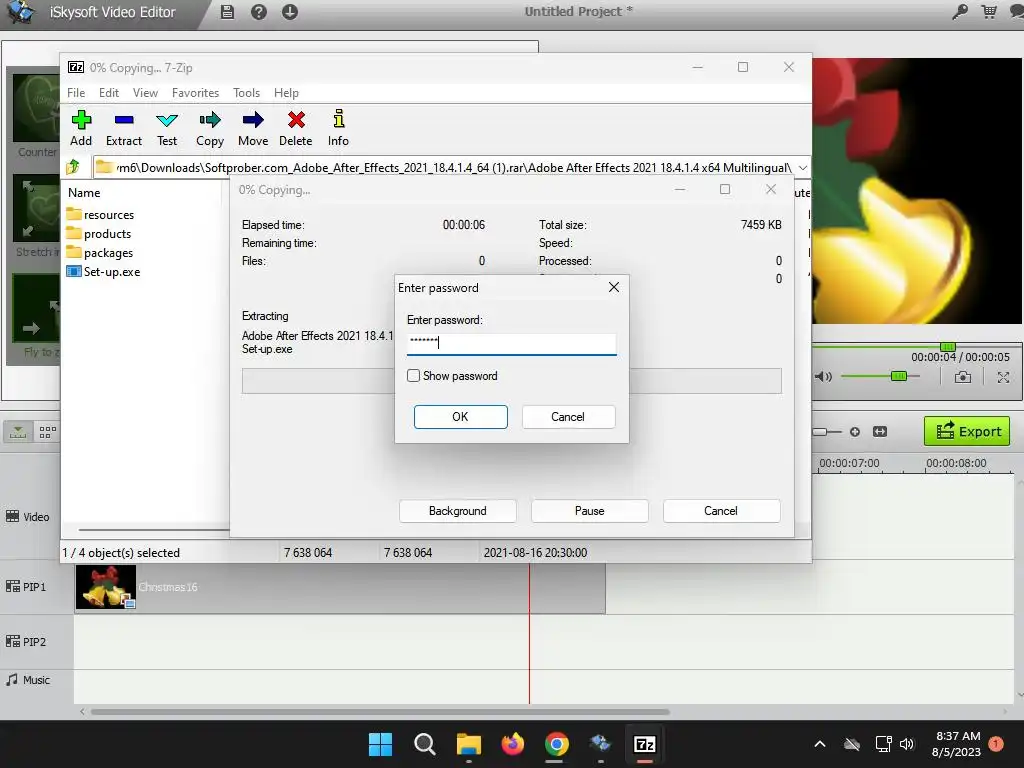Switch to storyboard grid view icon
This screenshot has height=768, width=1024.
[47, 432]
